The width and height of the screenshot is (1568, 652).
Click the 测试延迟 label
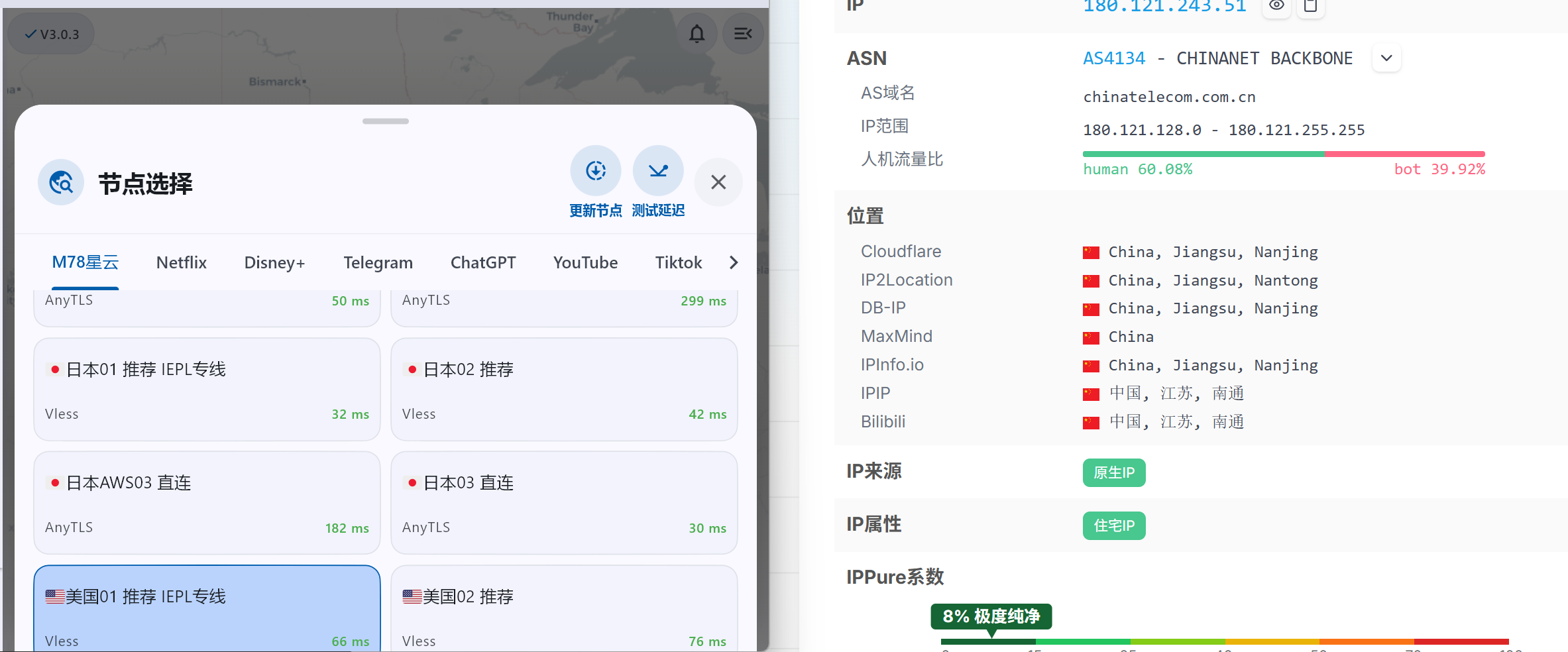(658, 211)
